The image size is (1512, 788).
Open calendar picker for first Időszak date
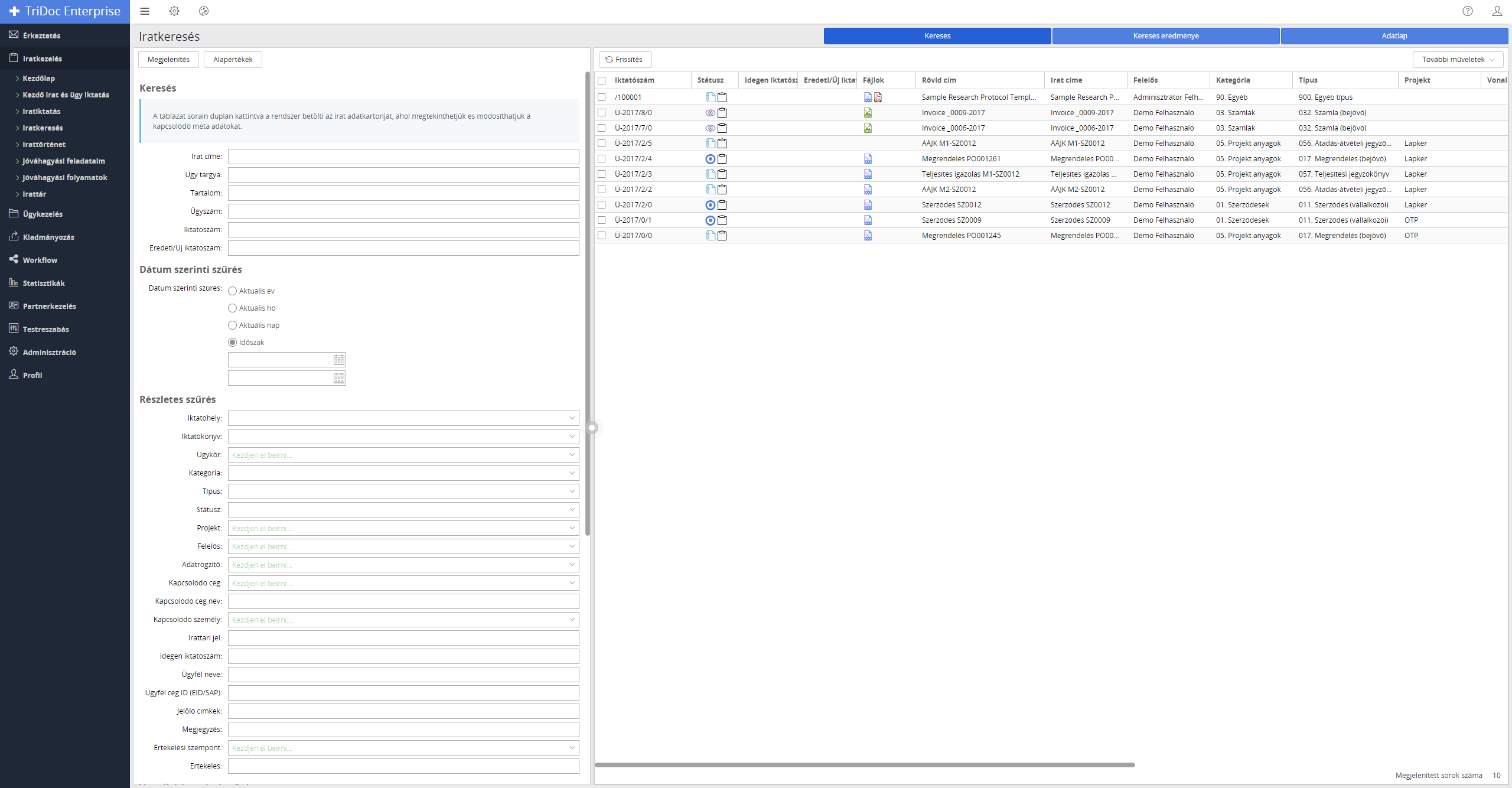[x=339, y=360]
